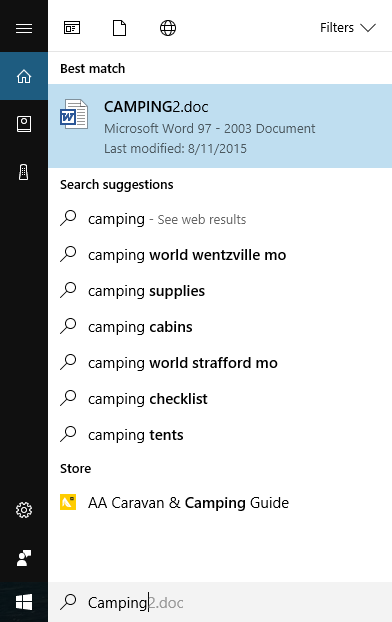Image resolution: width=392 pixels, height=622 pixels.
Task: Select magnifier icon beside 'camping tents'
Action: [x=68, y=434]
